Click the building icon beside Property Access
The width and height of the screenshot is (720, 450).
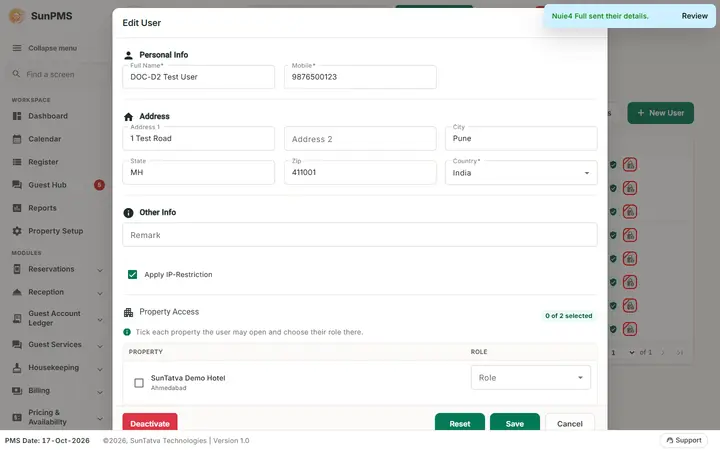click(129, 312)
